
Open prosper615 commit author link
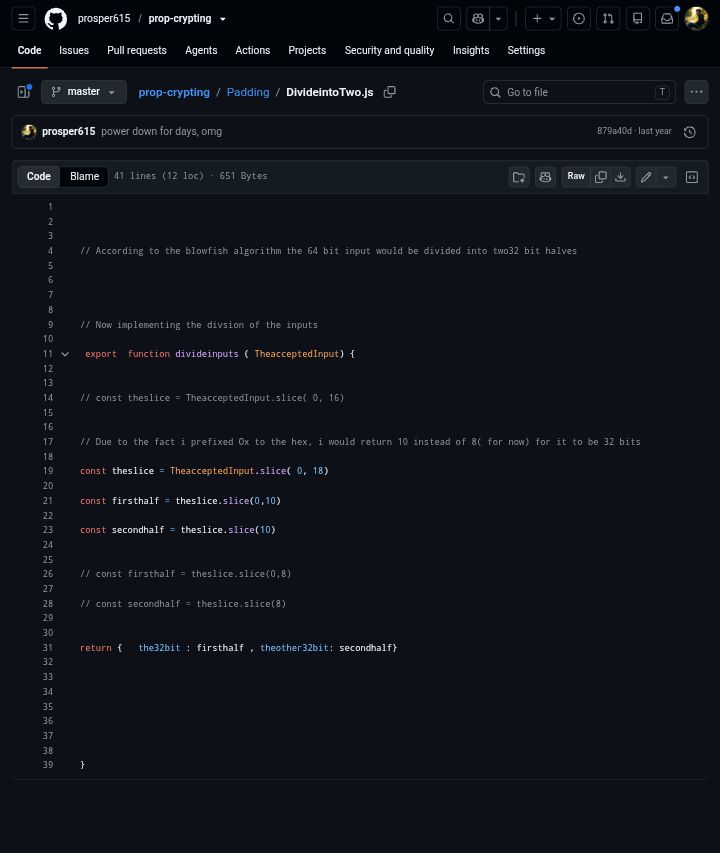tap(69, 131)
